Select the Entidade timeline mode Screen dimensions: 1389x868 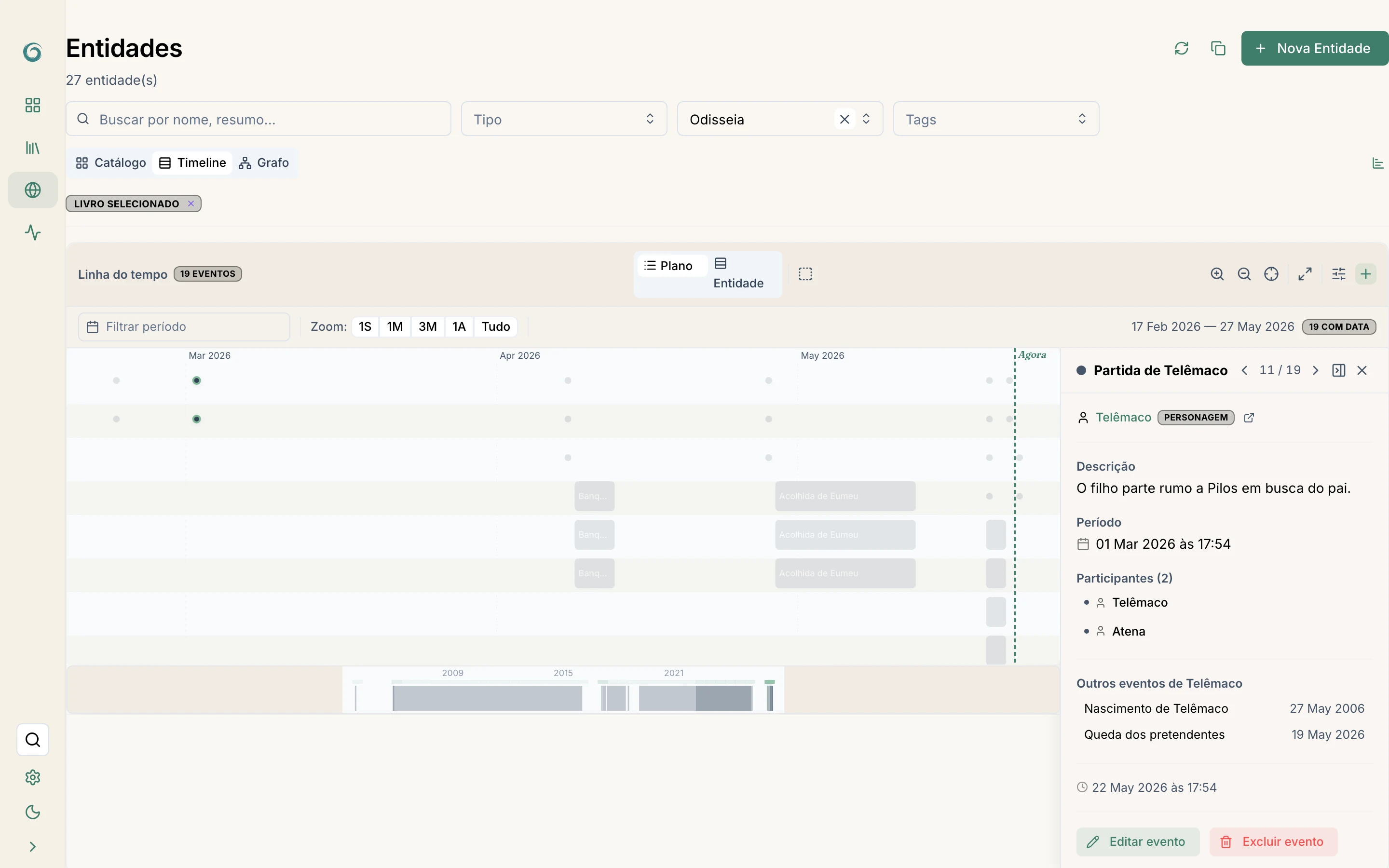(738, 274)
